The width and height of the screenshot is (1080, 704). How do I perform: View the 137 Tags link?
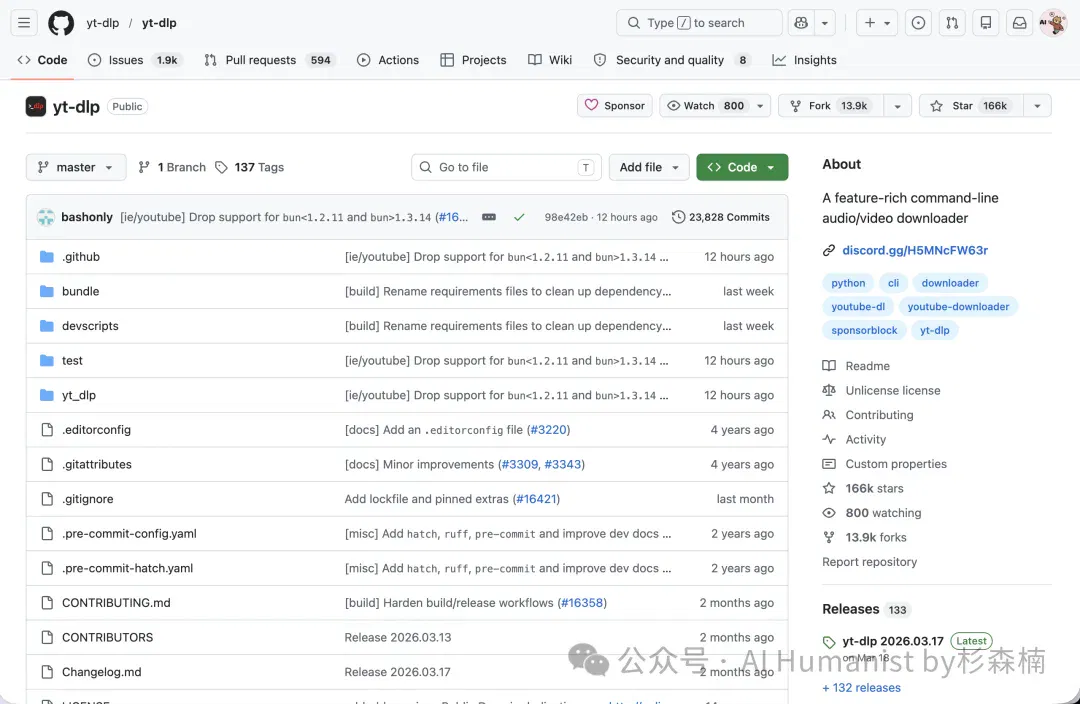tap(249, 167)
